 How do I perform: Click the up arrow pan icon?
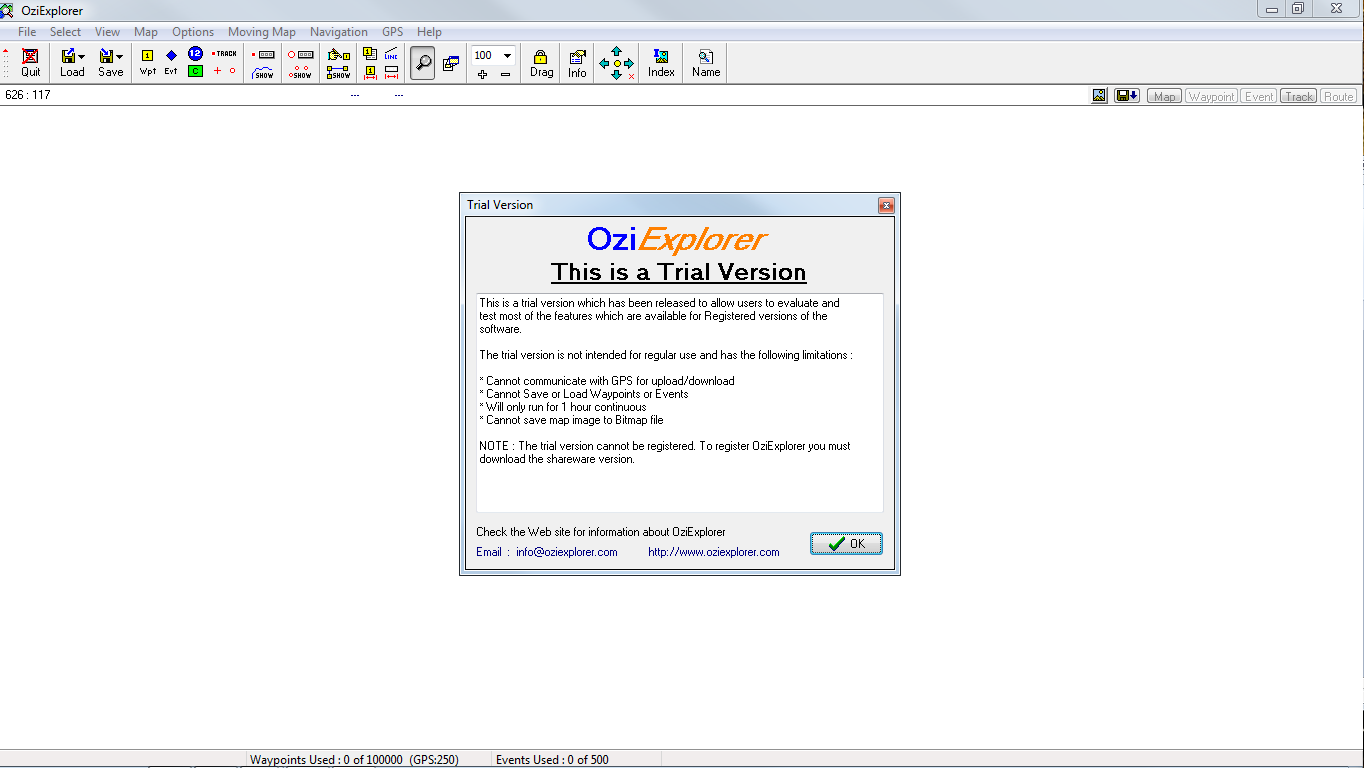pos(616,51)
